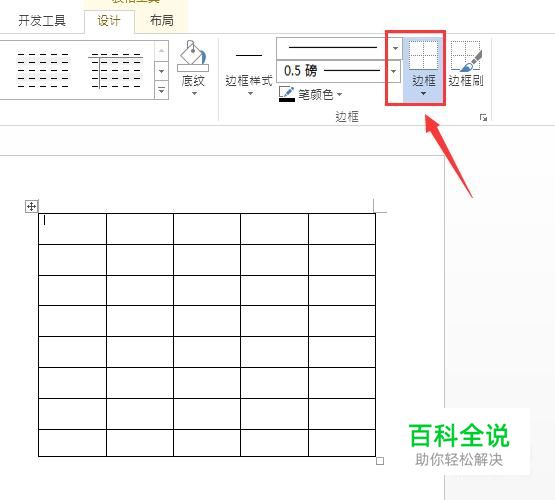Open the 笔颜色 dropdown arrow
The image size is (555, 500).
point(339,94)
